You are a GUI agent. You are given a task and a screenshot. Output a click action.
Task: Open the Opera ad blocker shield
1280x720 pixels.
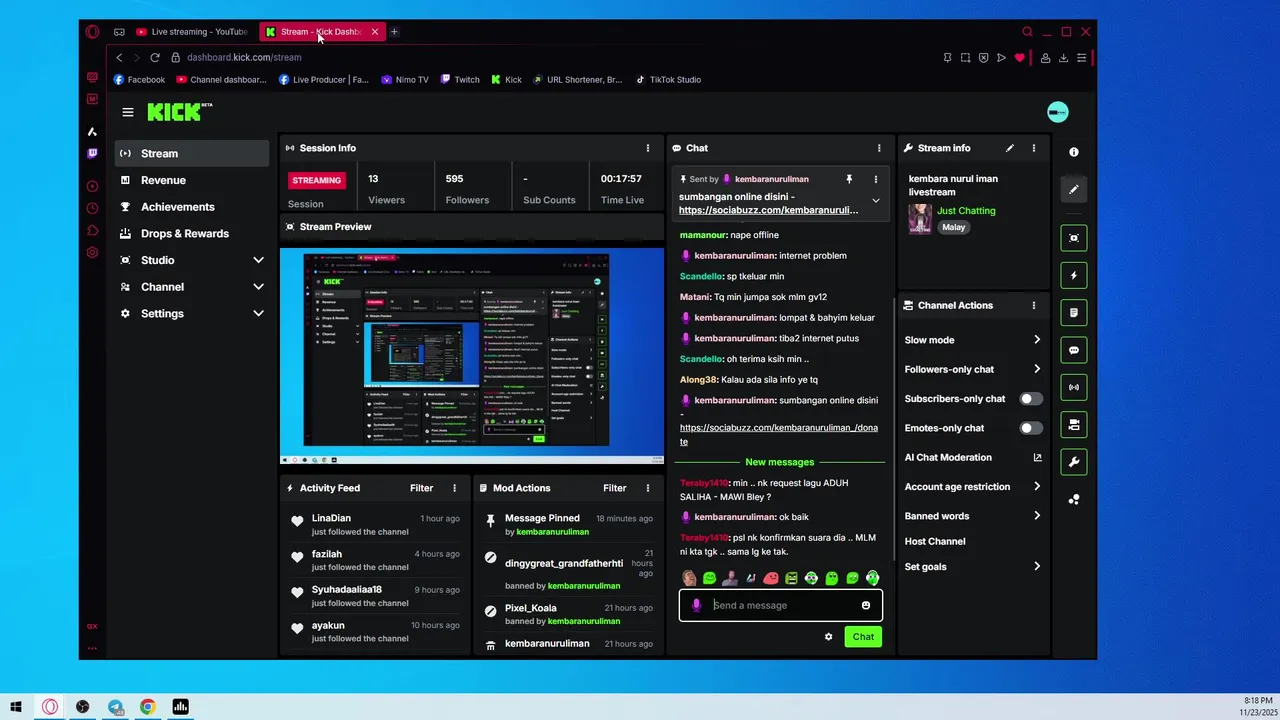coord(984,58)
